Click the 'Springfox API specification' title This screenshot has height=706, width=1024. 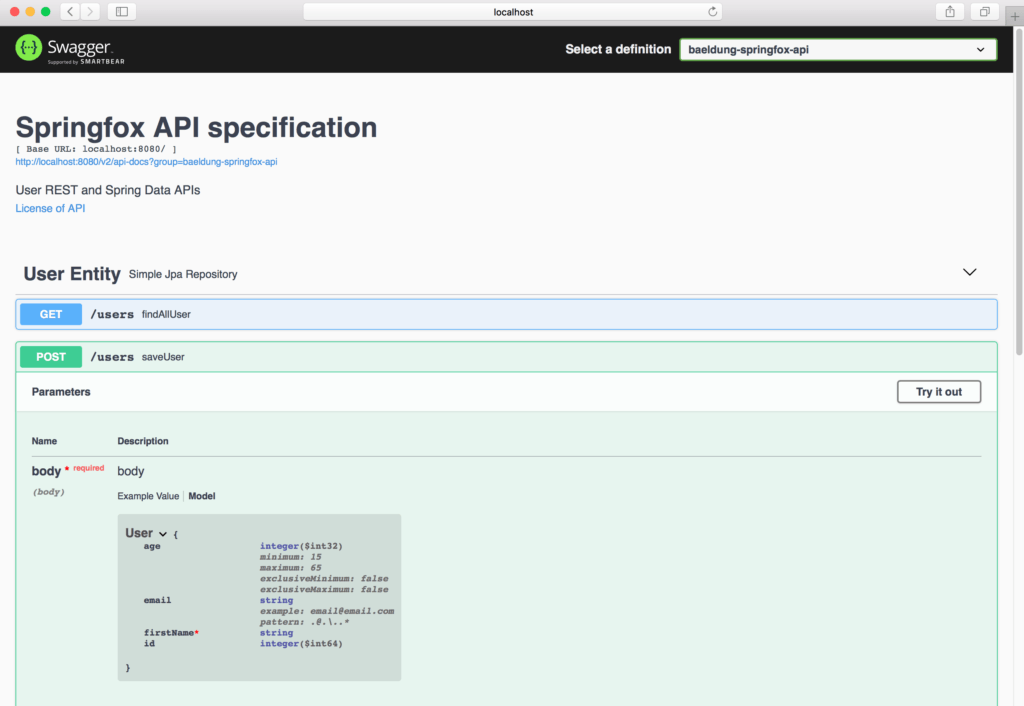pos(196,127)
